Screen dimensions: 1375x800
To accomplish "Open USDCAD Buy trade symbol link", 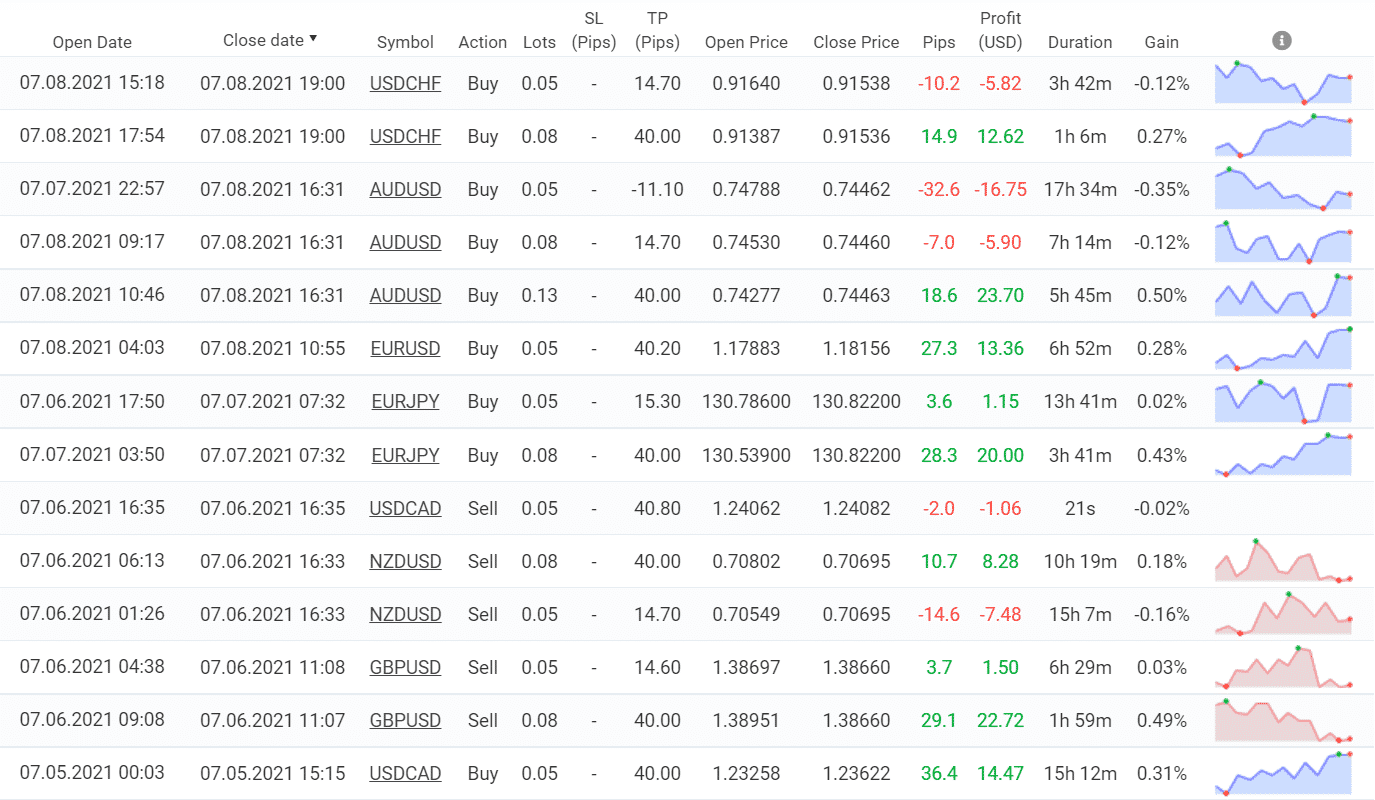I will (x=405, y=773).
